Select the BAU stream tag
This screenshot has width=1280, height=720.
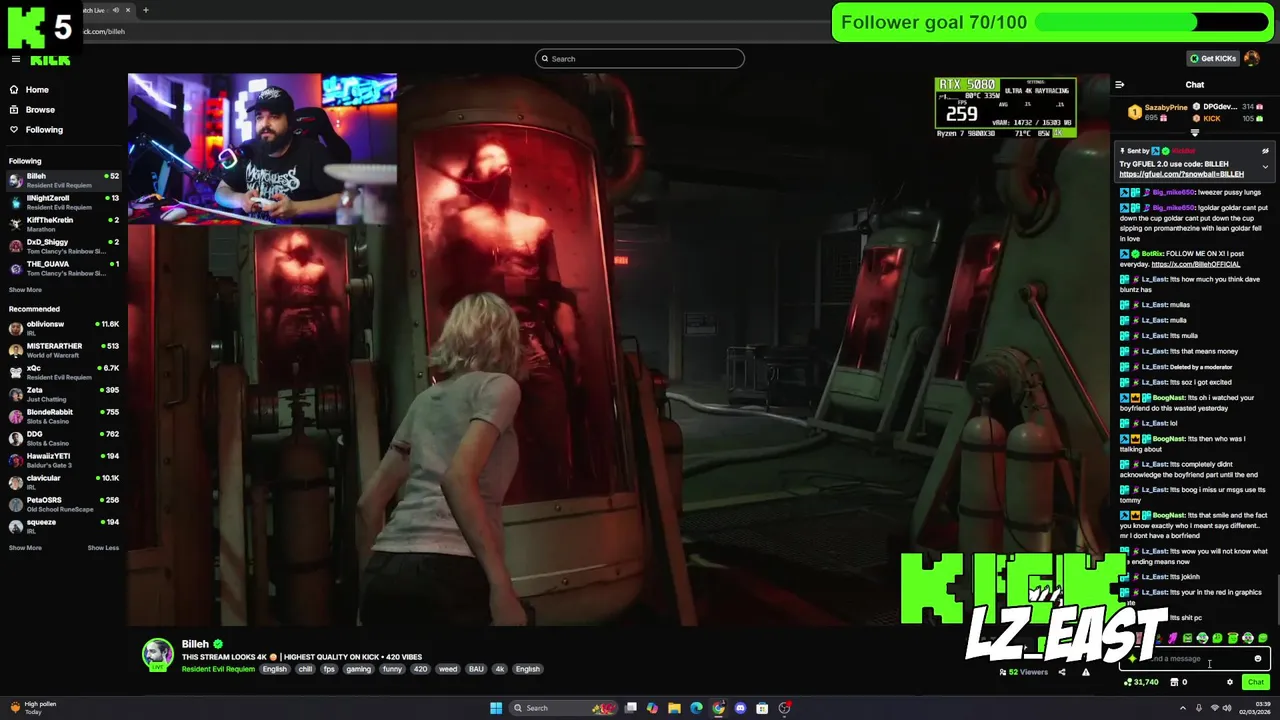point(476,669)
